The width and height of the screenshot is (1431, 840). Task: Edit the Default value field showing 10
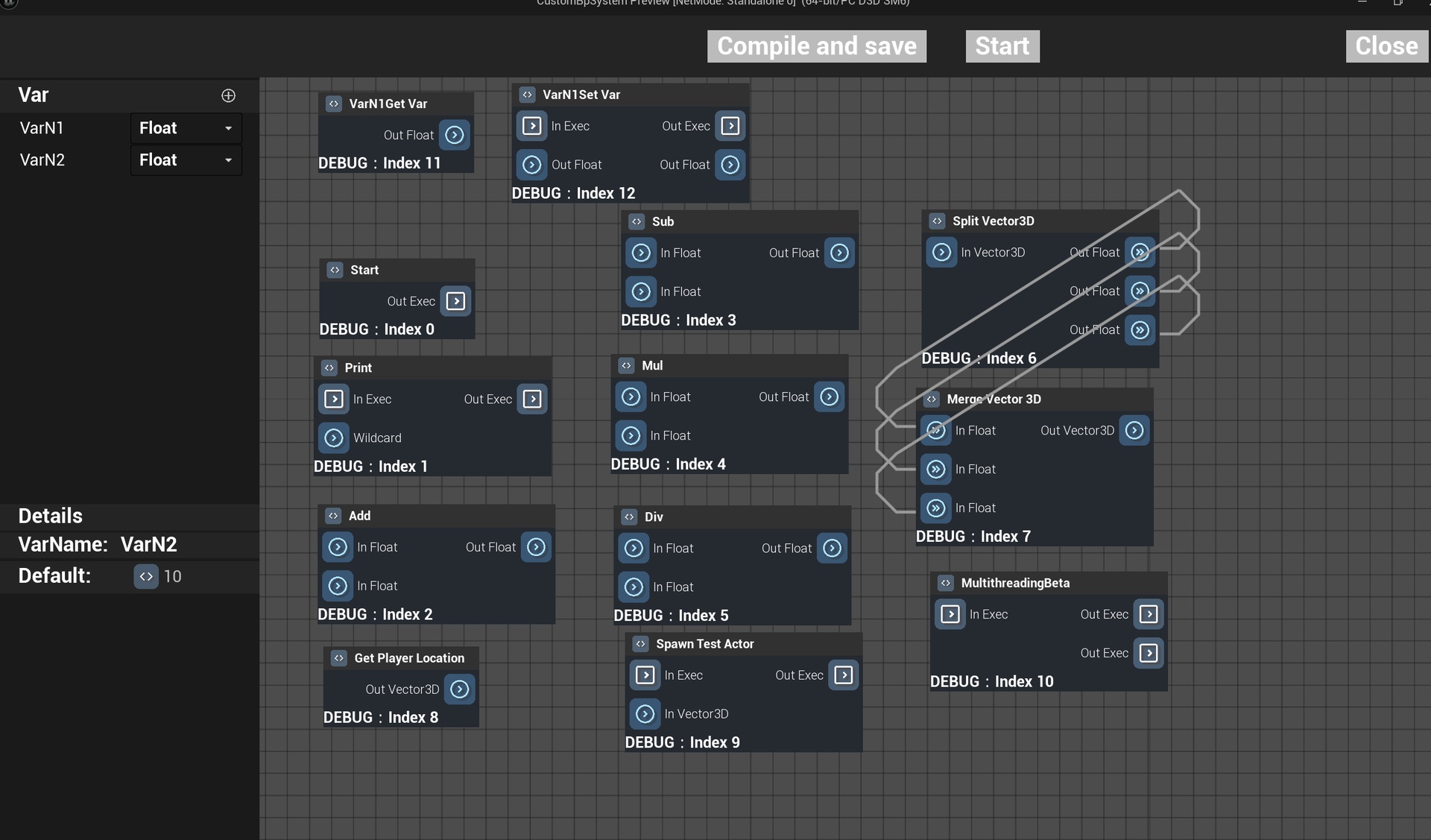click(x=173, y=575)
